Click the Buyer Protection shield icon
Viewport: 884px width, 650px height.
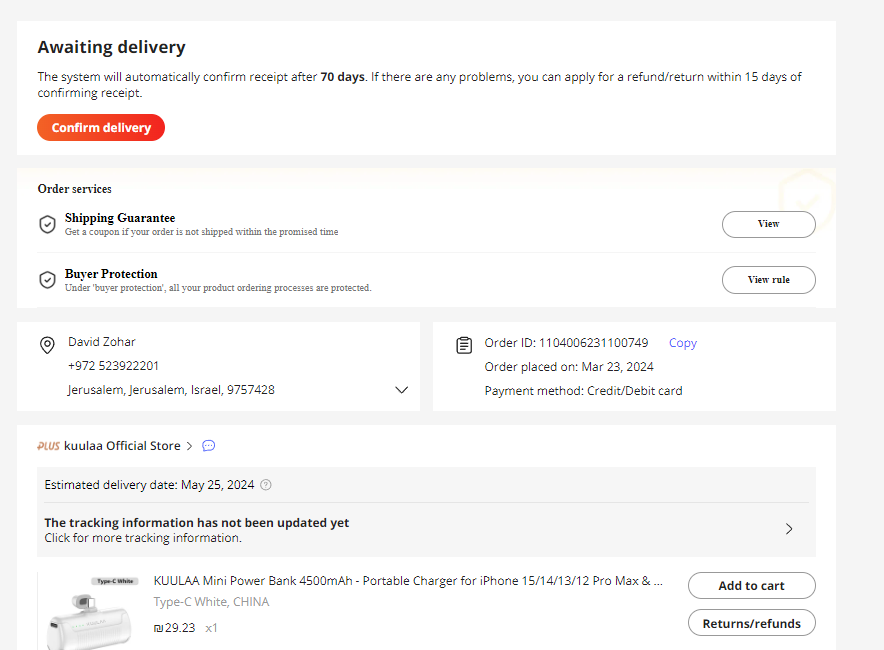tap(47, 280)
